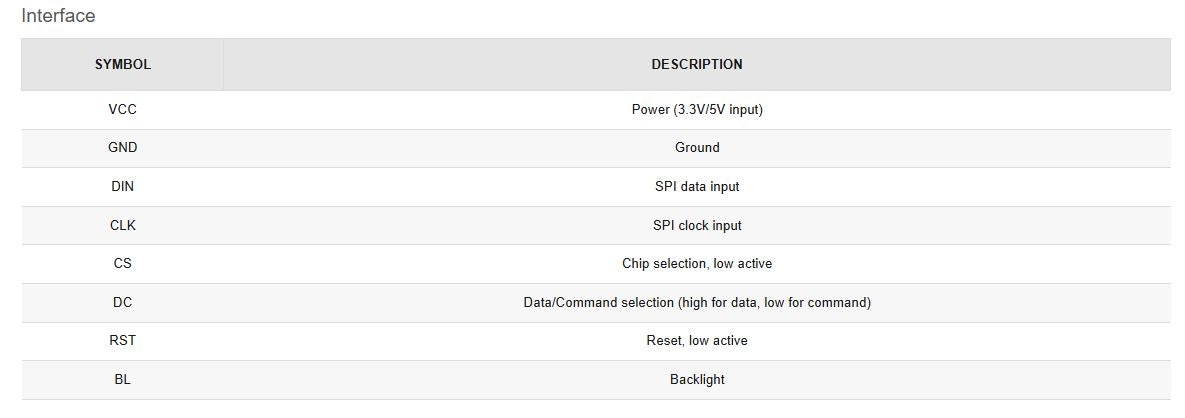
Task: Click the SPI data input description
Action: pyautogui.click(x=697, y=186)
